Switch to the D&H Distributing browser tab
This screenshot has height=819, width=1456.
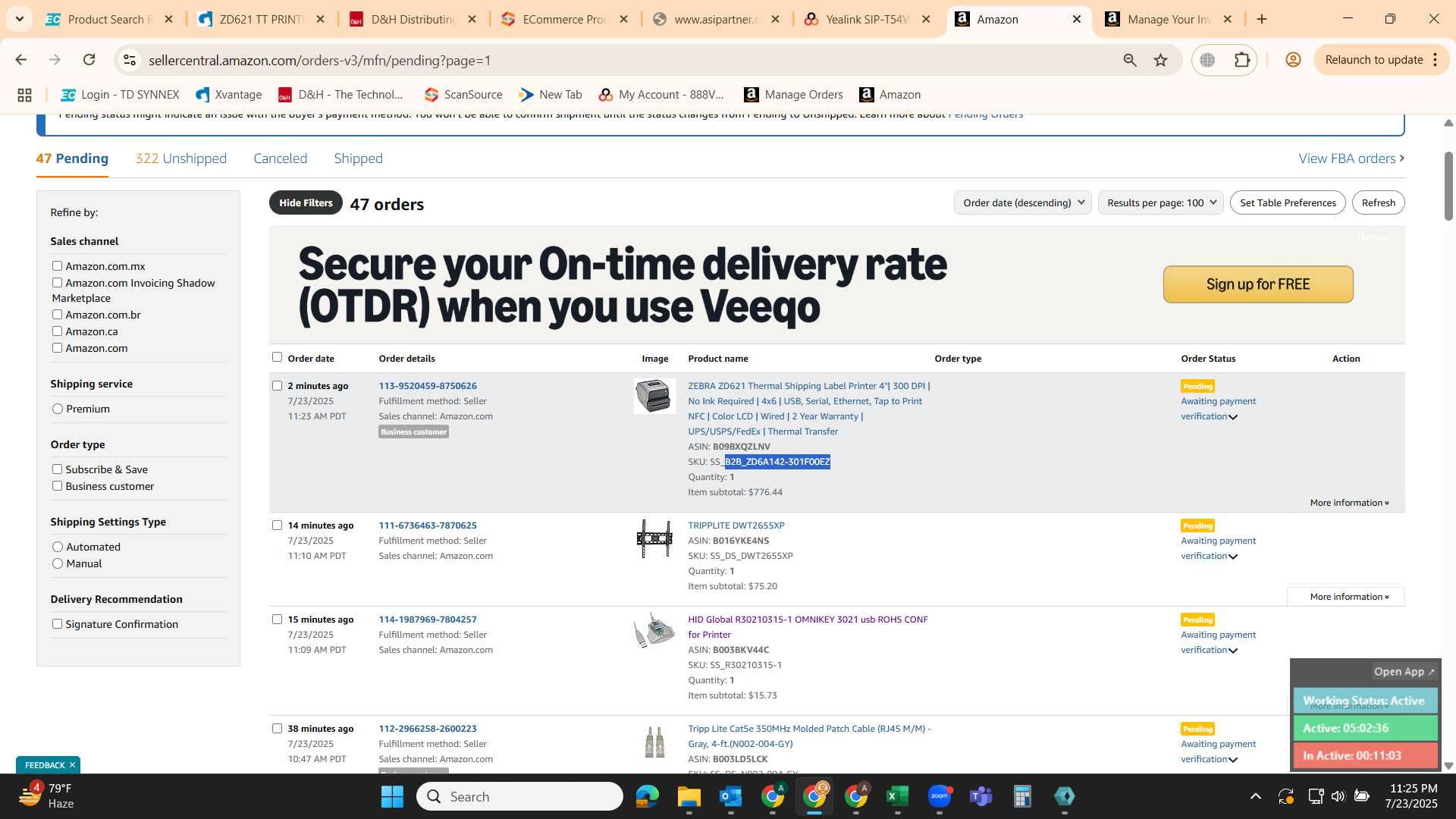coord(412,19)
